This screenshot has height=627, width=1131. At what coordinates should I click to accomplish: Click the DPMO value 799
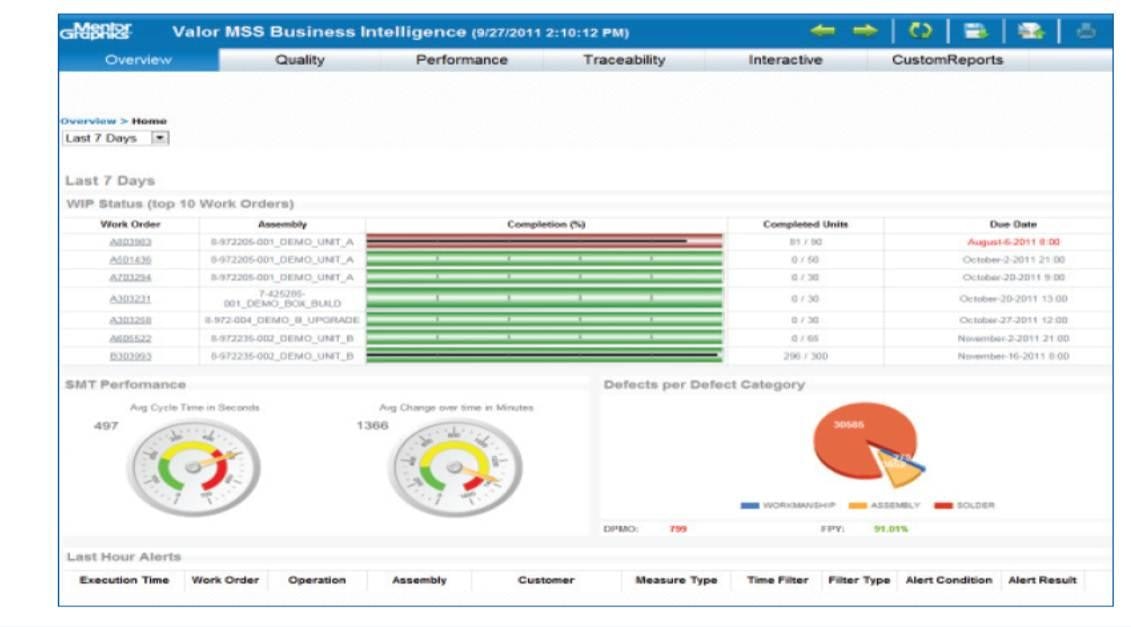tap(678, 529)
